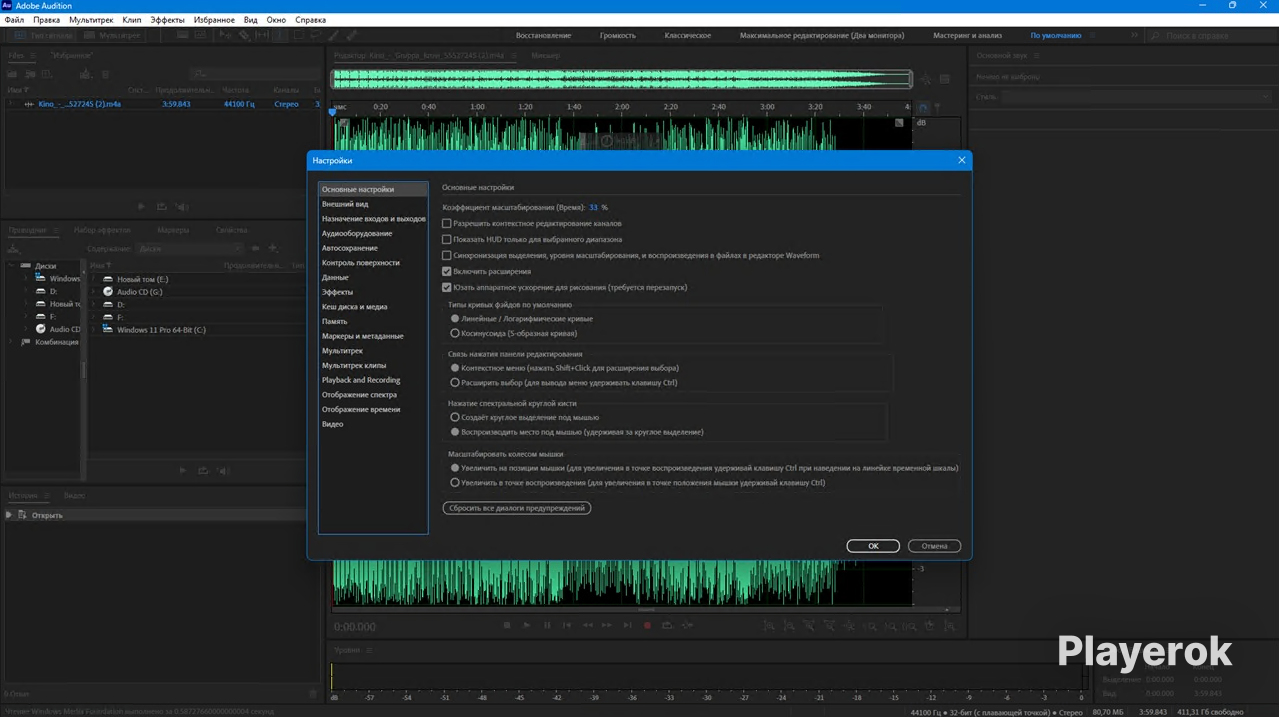Click OK button in settings dialog
Image resolution: width=1279 pixels, height=717 pixels.
point(873,546)
